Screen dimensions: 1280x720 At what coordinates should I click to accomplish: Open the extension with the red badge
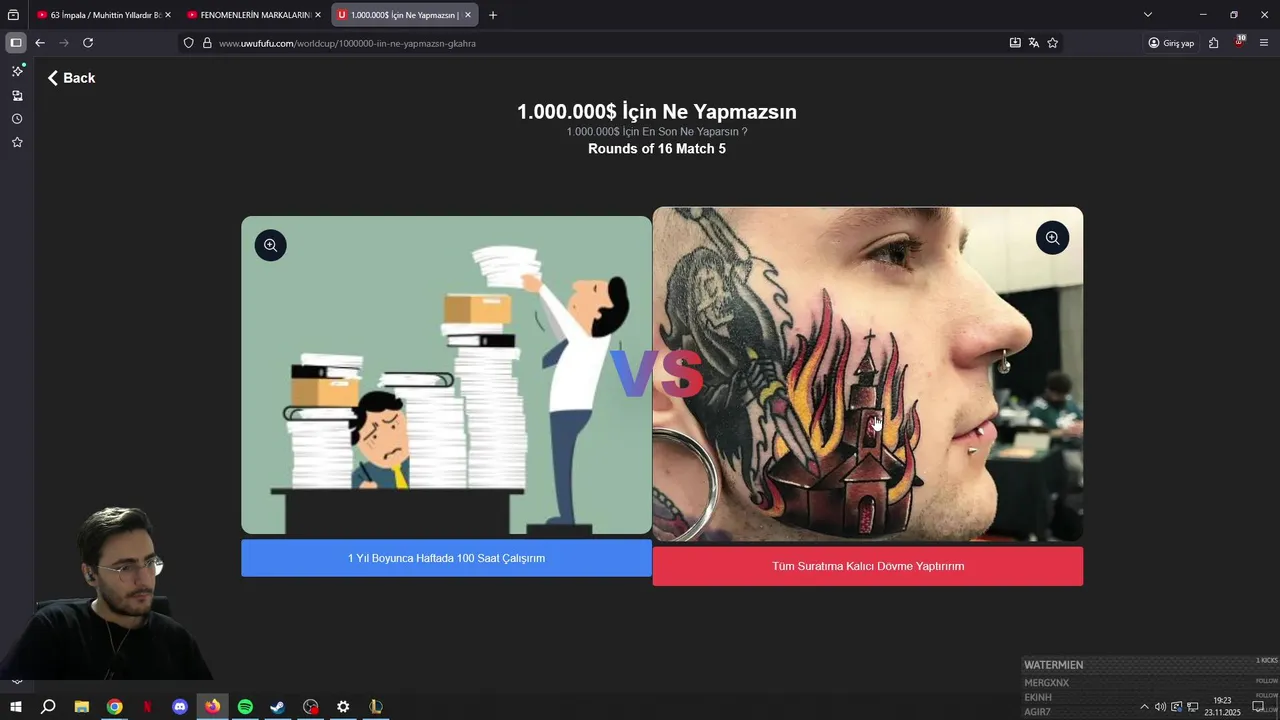point(1239,43)
